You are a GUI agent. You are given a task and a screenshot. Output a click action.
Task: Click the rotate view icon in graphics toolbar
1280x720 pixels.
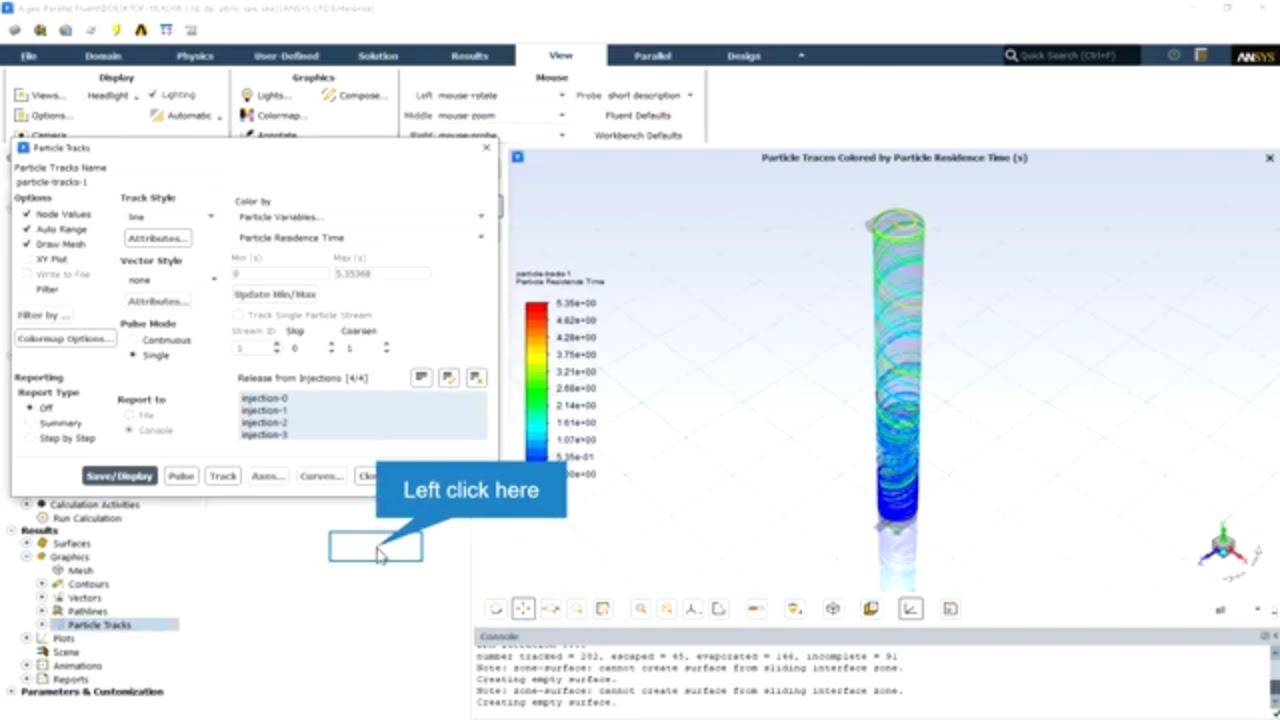click(x=495, y=608)
